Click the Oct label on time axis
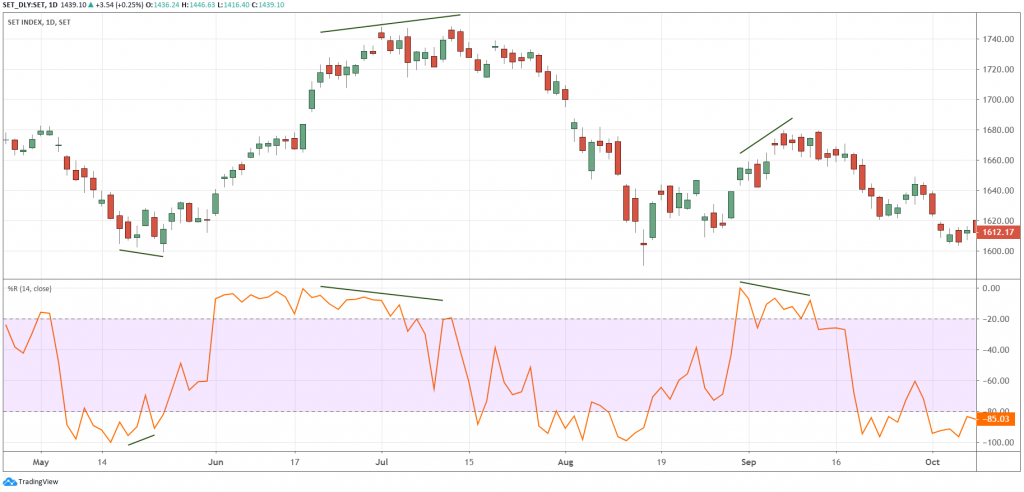Viewport: 1024px width, 492px height. pyautogui.click(x=933, y=461)
